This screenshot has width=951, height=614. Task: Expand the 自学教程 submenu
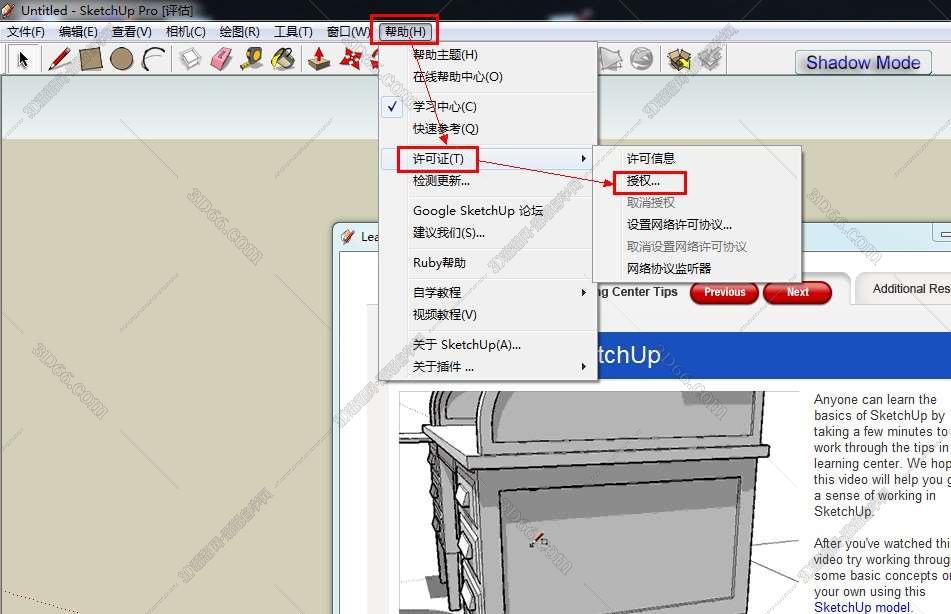489,292
